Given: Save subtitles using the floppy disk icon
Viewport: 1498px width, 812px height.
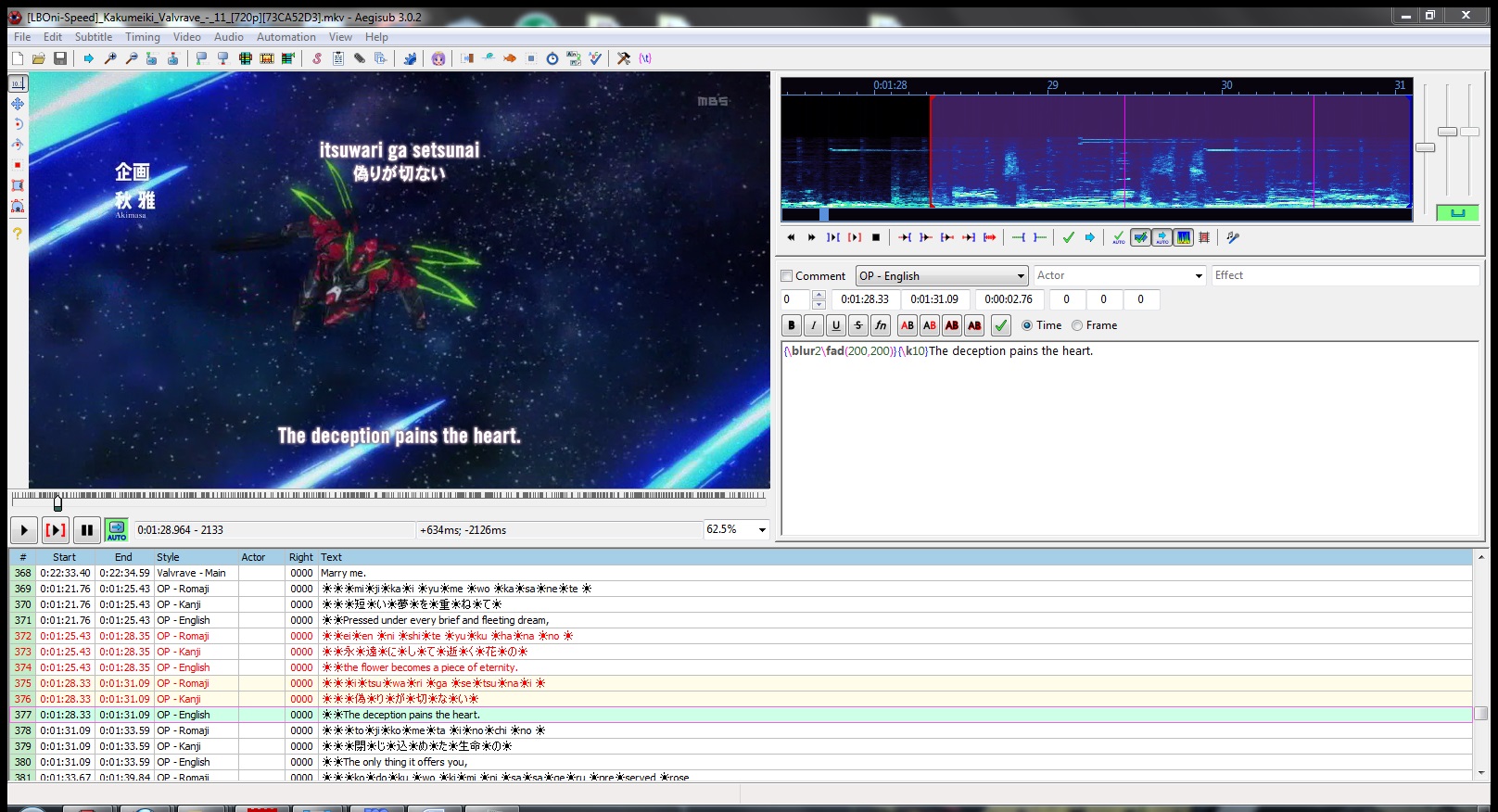Looking at the screenshot, I should point(60,58).
